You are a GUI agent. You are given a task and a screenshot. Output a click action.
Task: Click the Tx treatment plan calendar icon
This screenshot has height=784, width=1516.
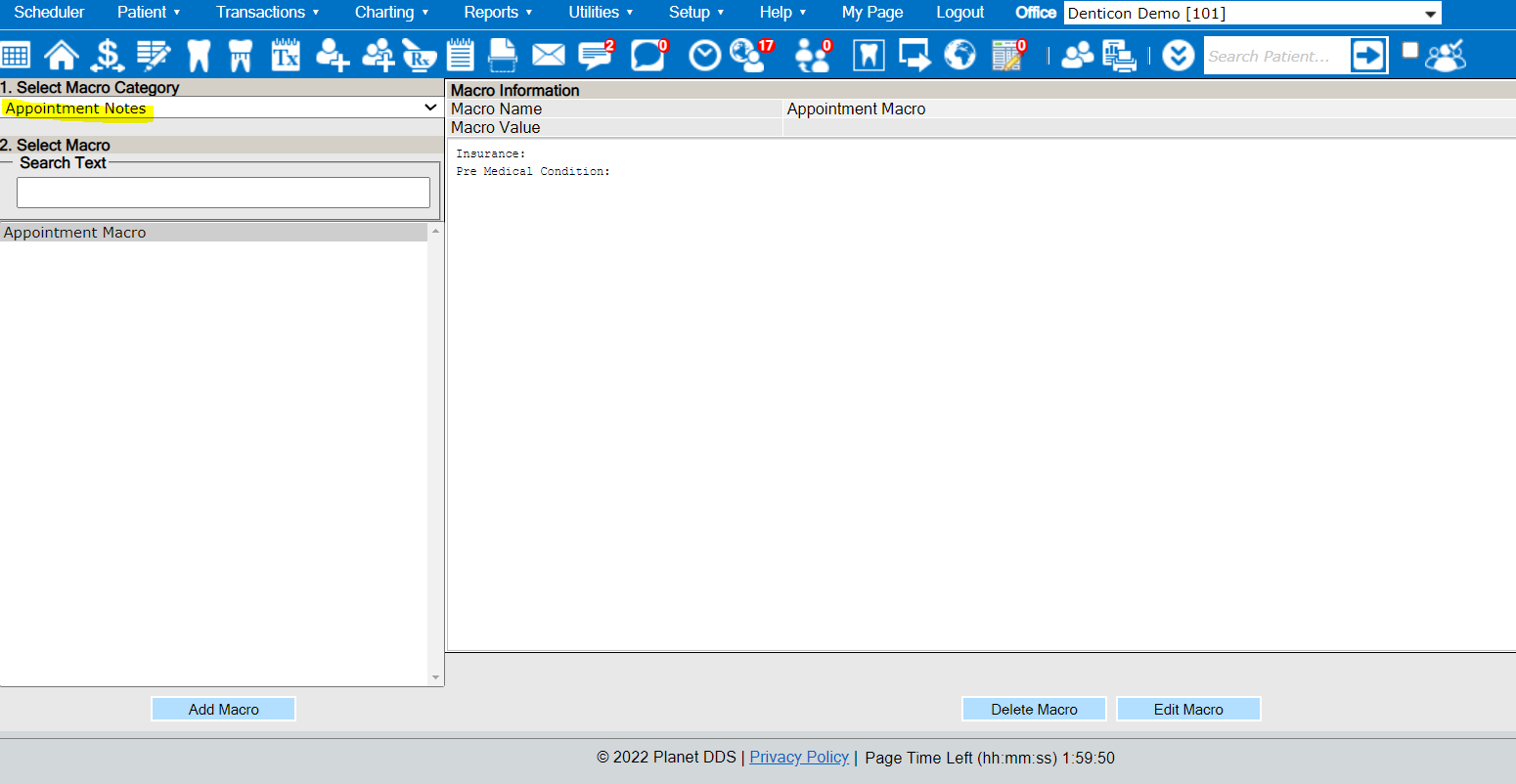(286, 55)
